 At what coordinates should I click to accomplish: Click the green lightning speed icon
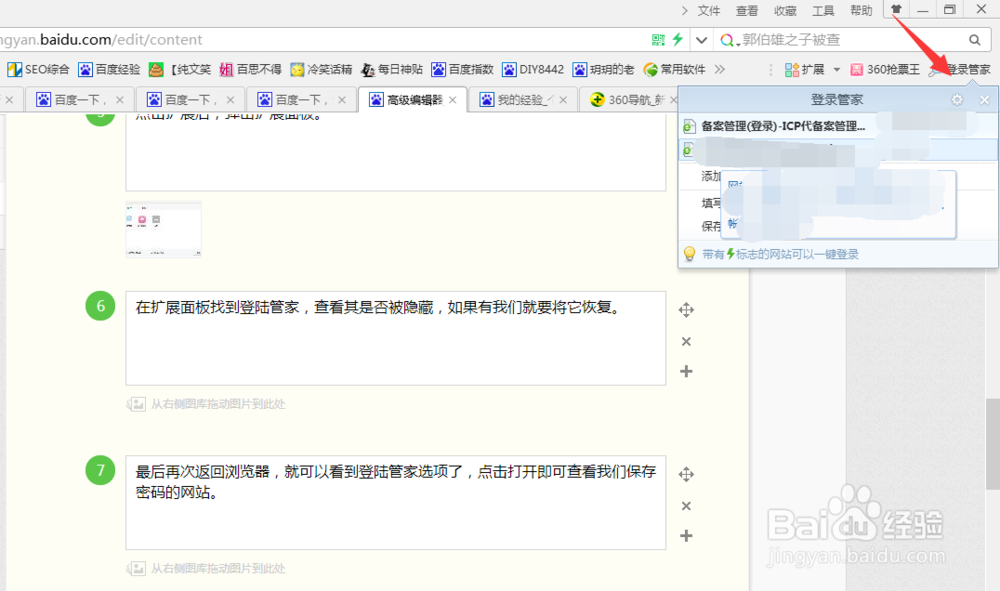[677, 40]
